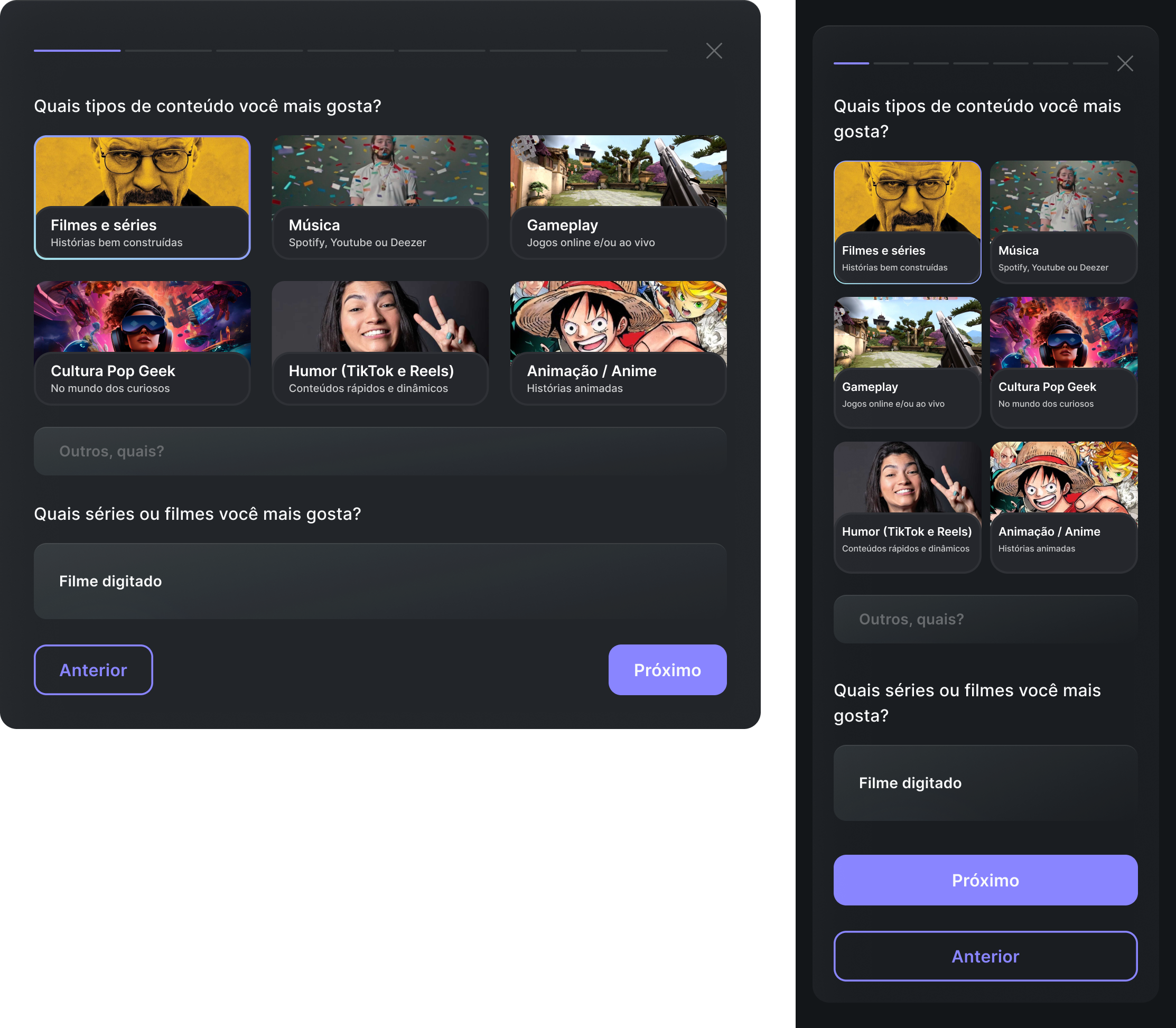Click the Outros, quais? field in mobile modal

tap(985, 619)
